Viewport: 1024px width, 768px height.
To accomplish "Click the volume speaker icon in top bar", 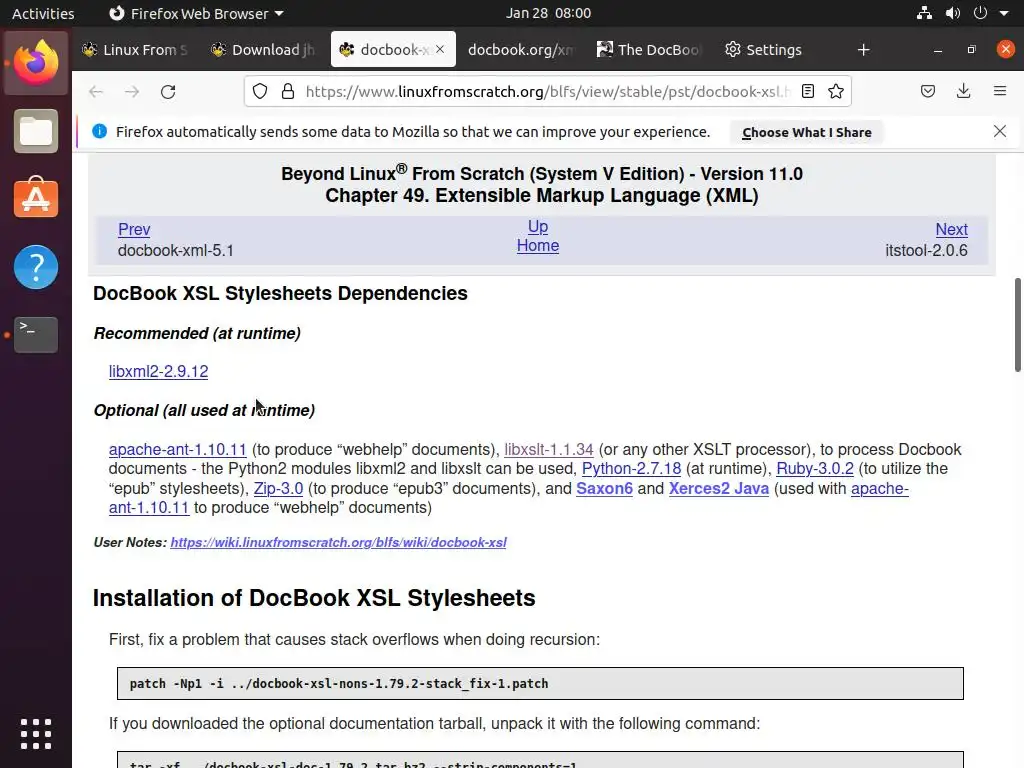I will [953, 13].
